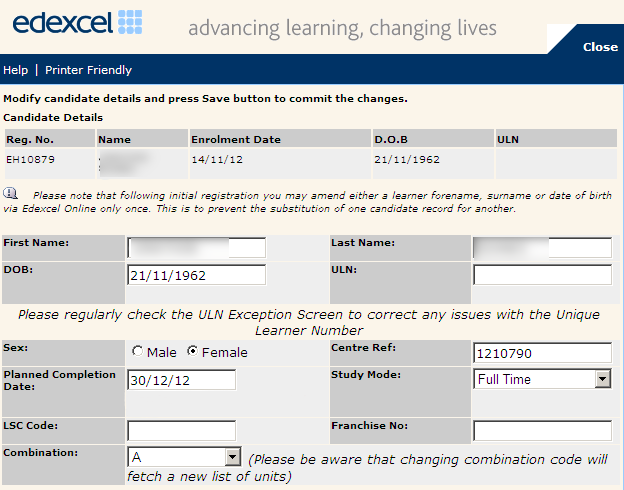Focus the First Name input field

(197, 247)
